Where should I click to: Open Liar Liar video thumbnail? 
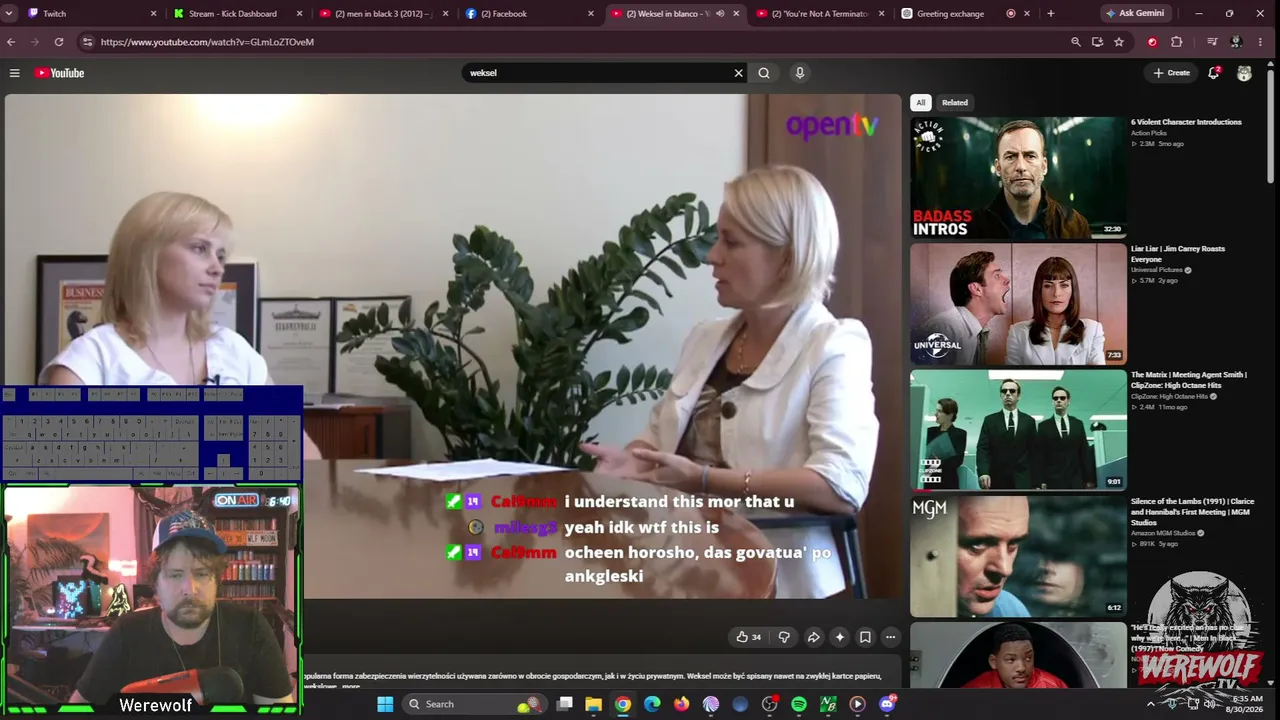coord(1018,304)
